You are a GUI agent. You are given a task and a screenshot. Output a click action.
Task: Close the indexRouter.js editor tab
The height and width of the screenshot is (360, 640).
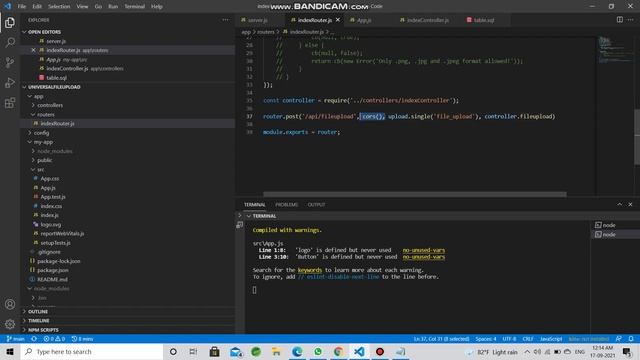pyautogui.click(x=338, y=20)
